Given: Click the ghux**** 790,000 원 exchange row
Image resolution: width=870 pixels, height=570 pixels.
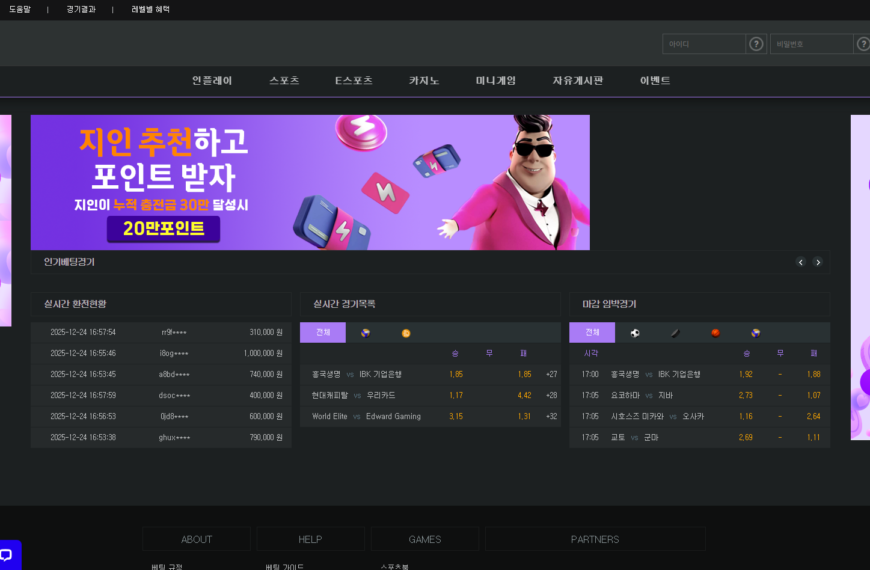Looking at the screenshot, I should tap(161, 437).
